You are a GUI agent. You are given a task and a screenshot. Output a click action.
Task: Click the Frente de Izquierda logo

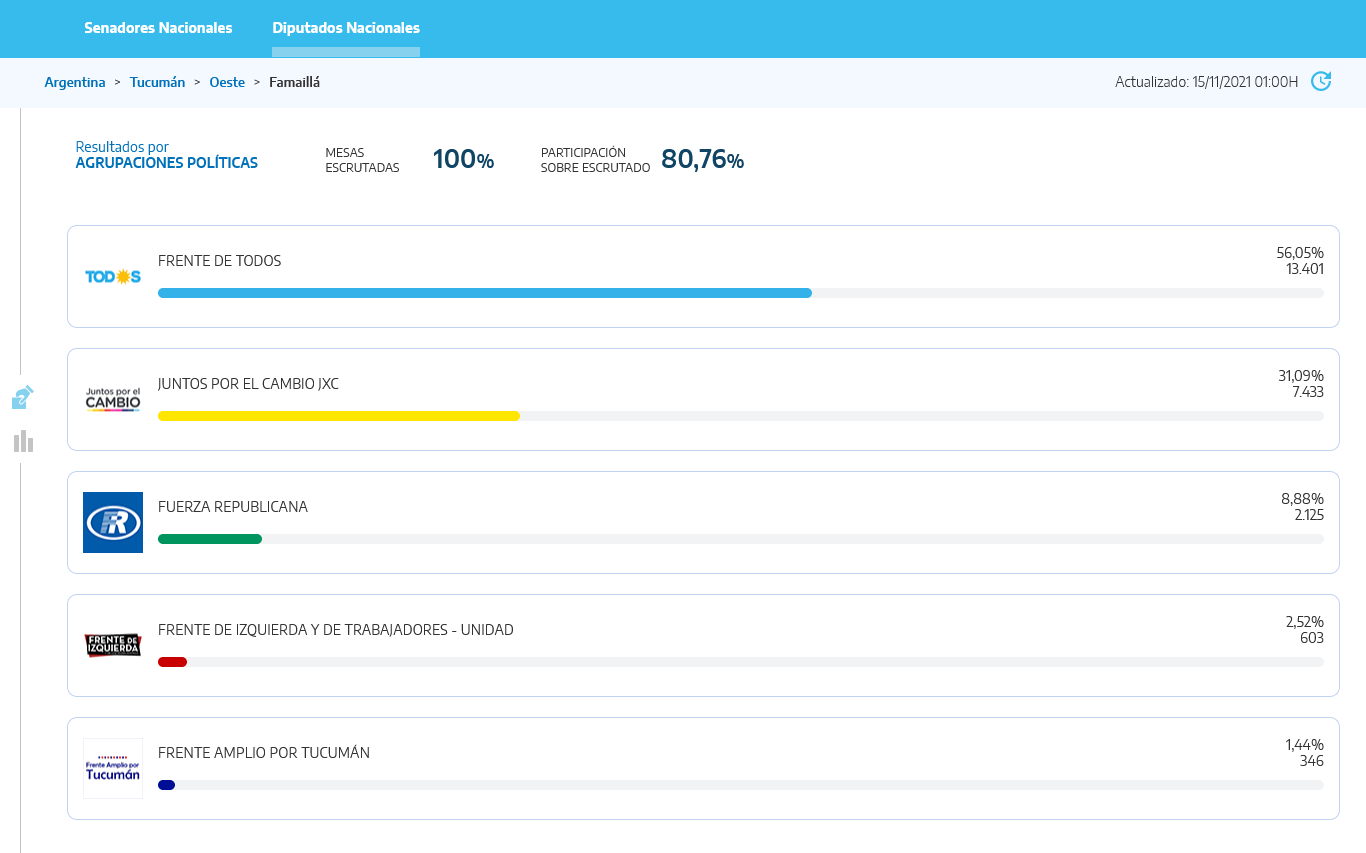113,645
